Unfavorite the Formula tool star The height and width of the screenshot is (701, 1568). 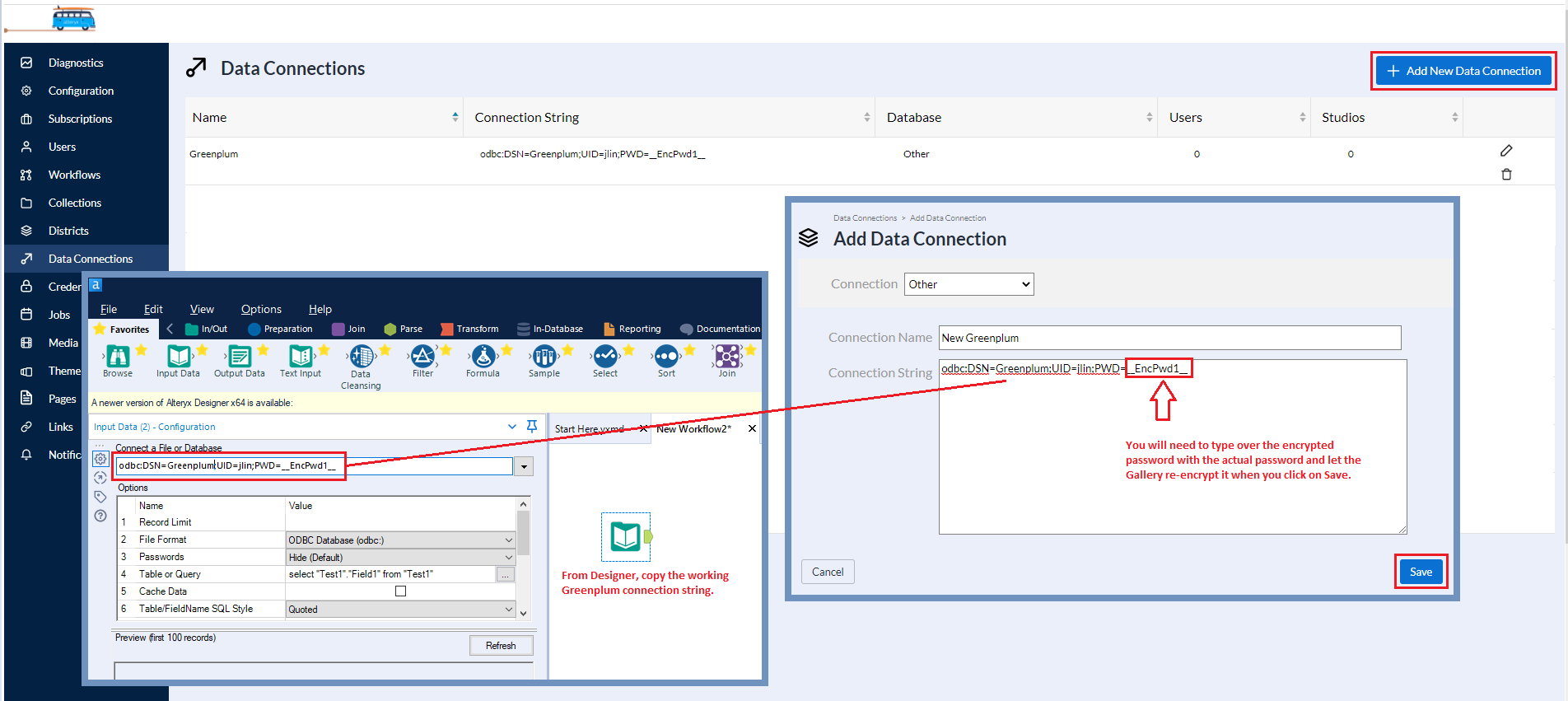(x=506, y=350)
